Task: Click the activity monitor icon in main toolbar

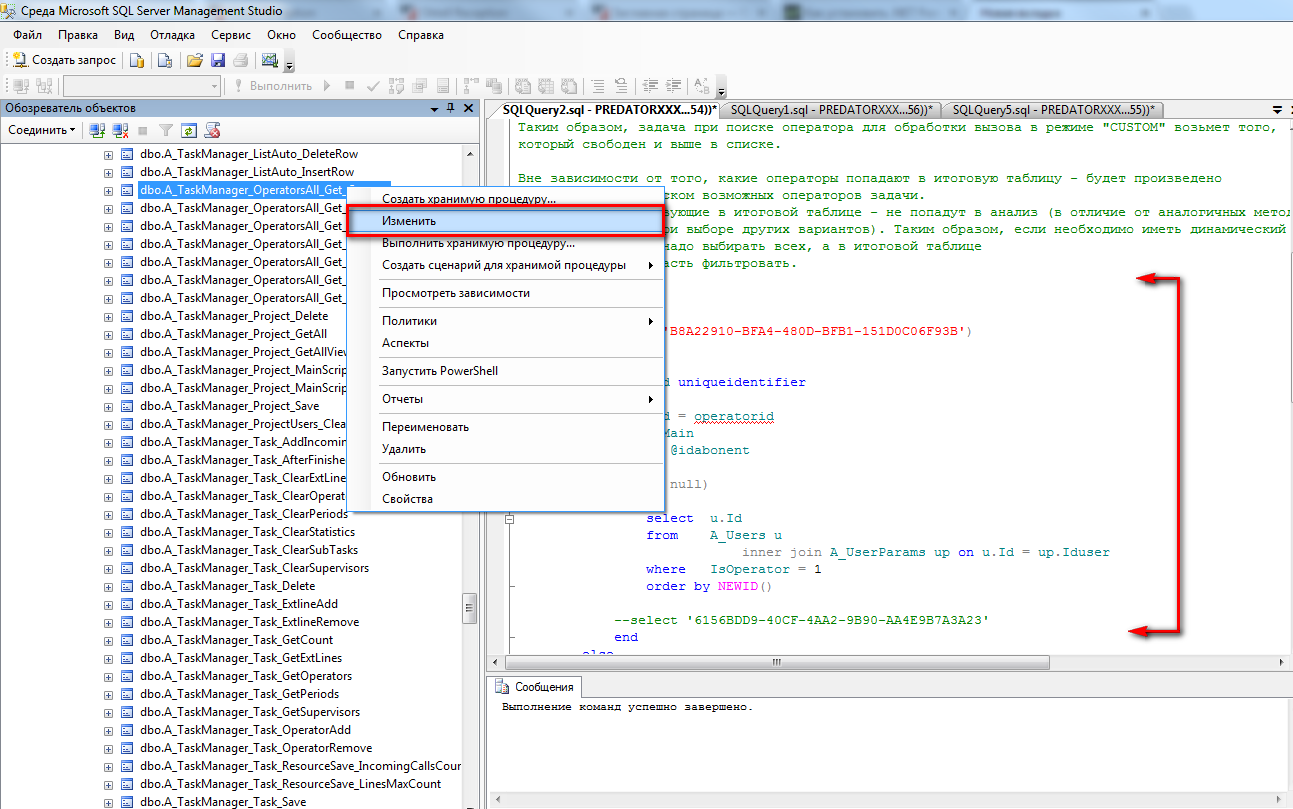Action: pos(269,60)
